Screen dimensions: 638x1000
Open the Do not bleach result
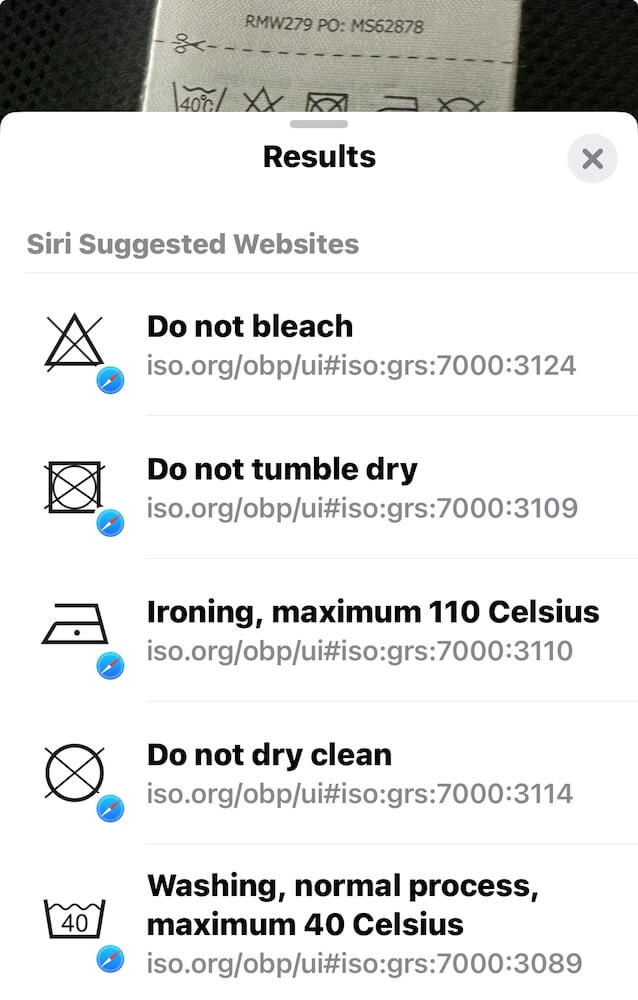250,327
